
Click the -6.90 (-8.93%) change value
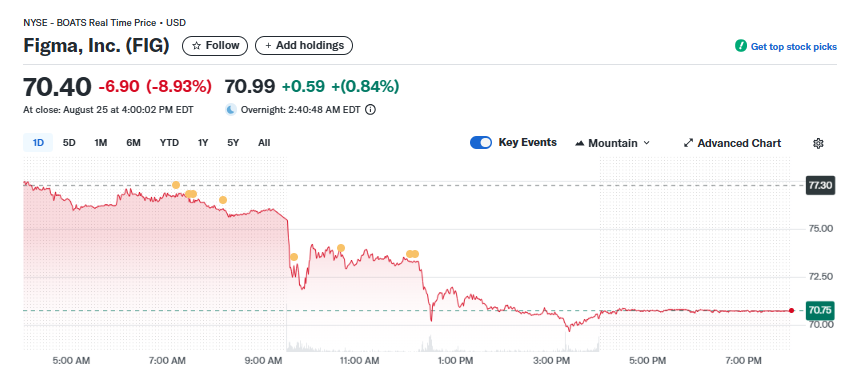pyautogui.click(x=155, y=87)
